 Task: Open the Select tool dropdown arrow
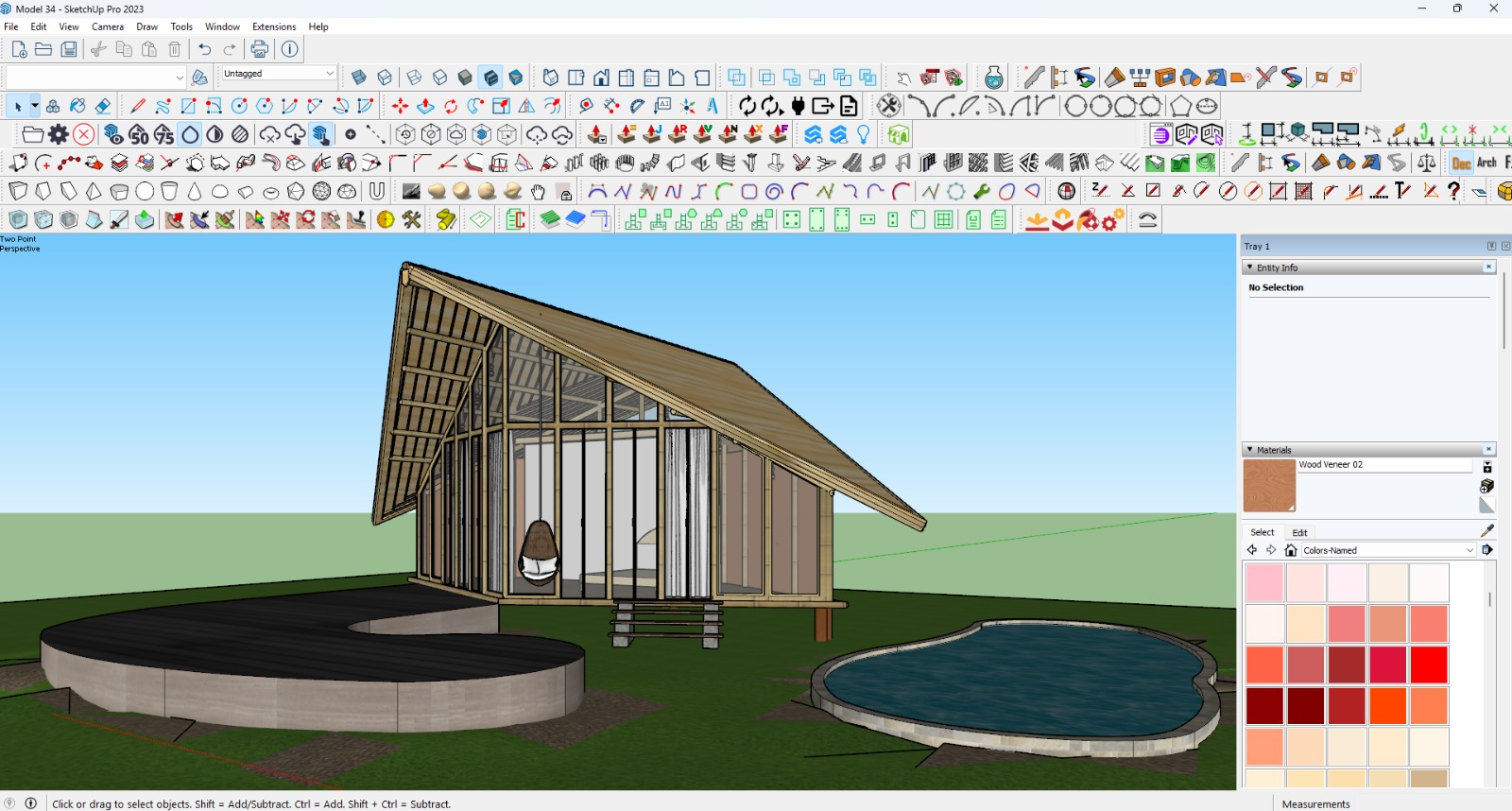tap(35, 106)
